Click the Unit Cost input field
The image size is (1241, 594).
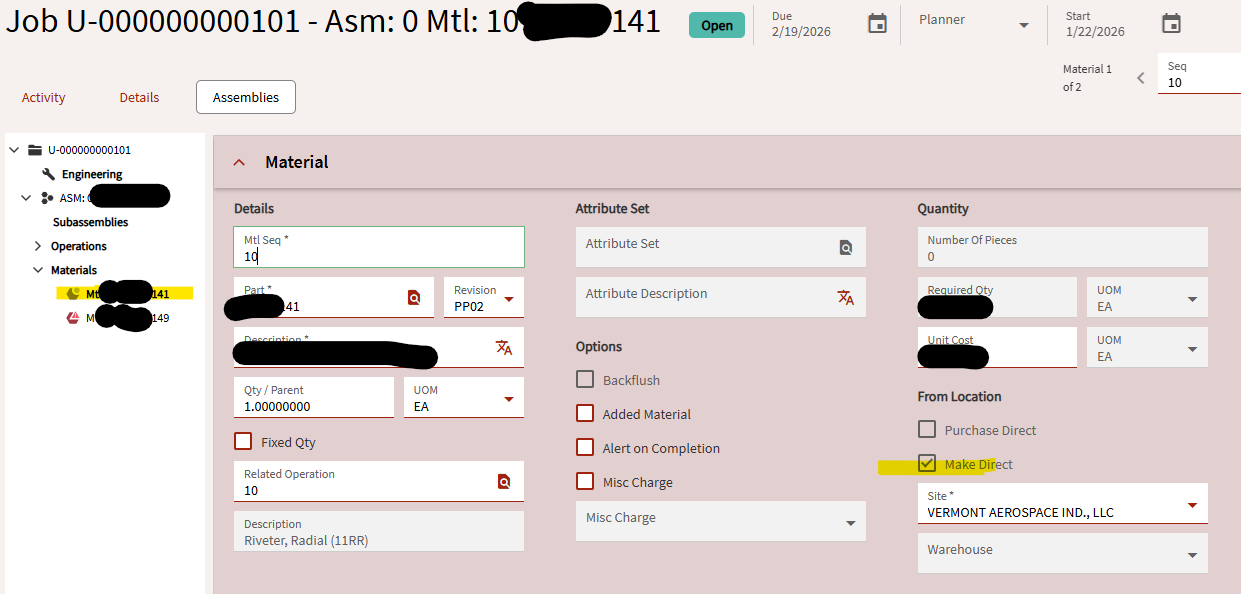point(997,347)
